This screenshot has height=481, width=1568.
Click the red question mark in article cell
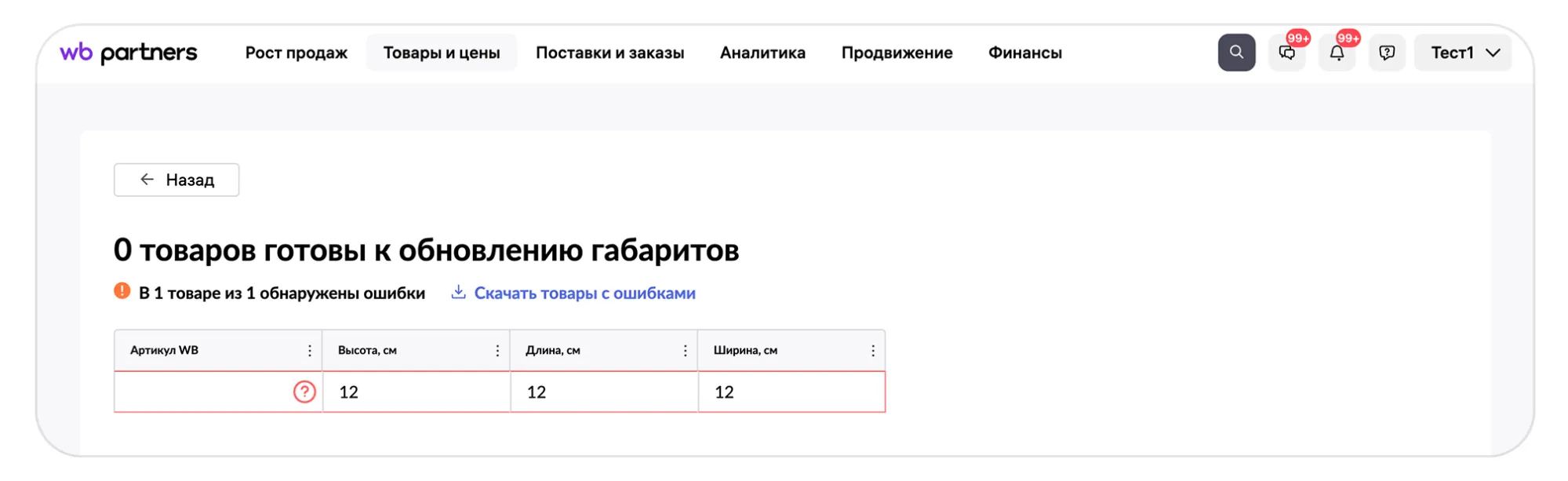pyautogui.click(x=304, y=392)
